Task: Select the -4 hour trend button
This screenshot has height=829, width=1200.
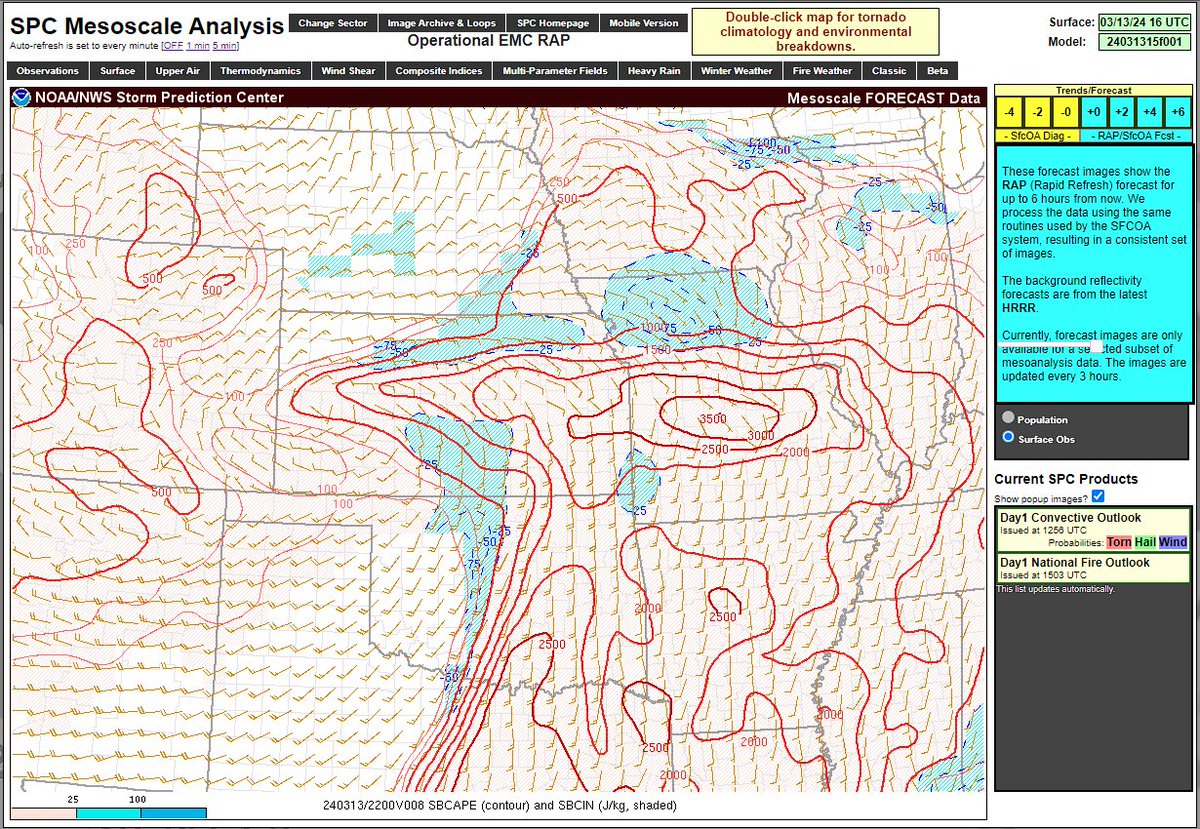Action: pos(1011,111)
